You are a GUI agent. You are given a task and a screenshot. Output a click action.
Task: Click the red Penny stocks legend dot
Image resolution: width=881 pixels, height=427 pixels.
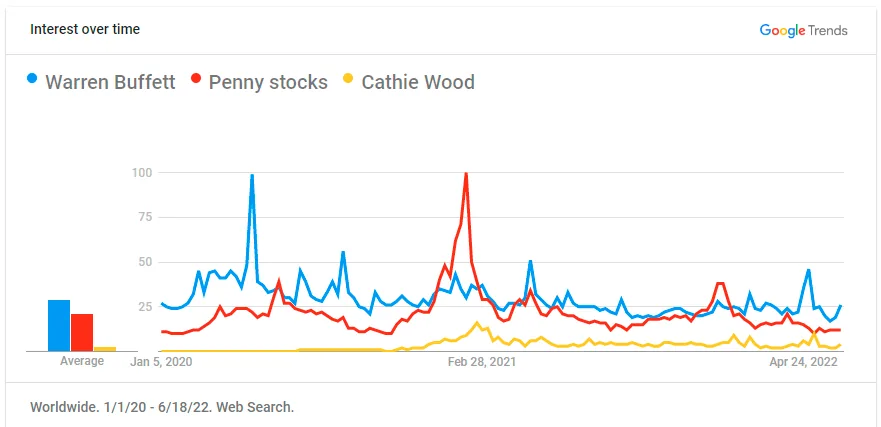(x=197, y=79)
